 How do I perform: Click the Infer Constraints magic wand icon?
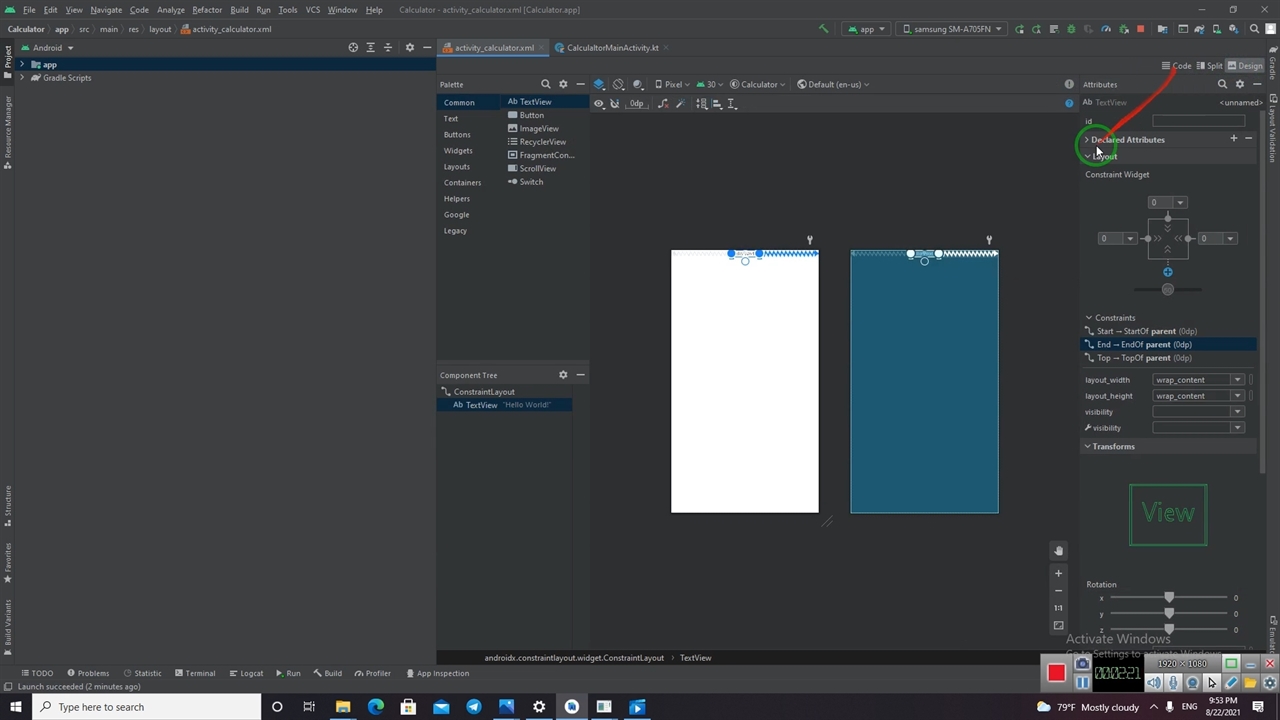[x=680, y=104]
